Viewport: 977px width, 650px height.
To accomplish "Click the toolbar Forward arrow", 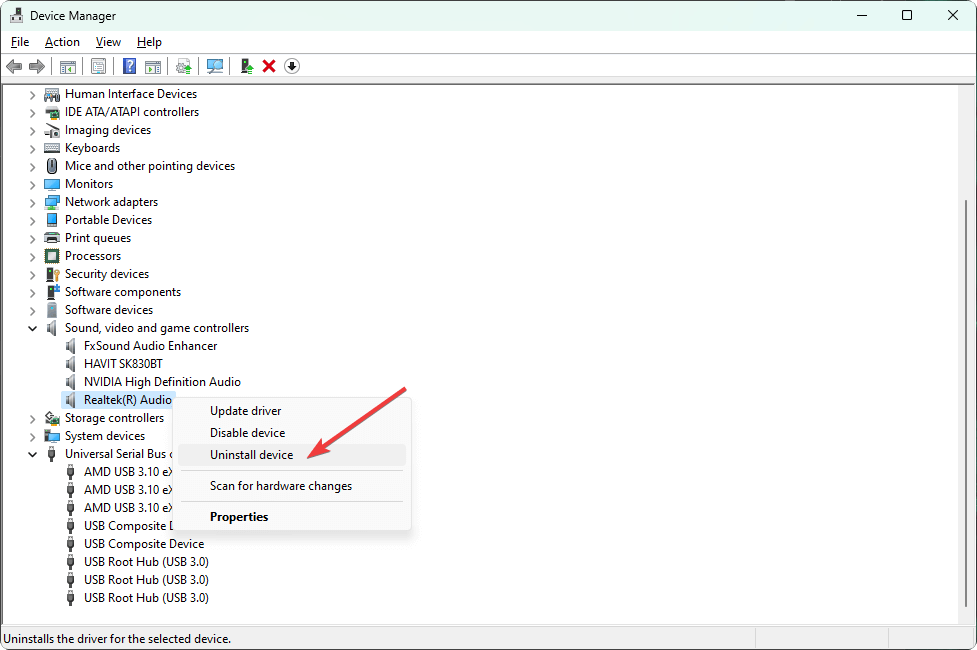I will [37, 66].
